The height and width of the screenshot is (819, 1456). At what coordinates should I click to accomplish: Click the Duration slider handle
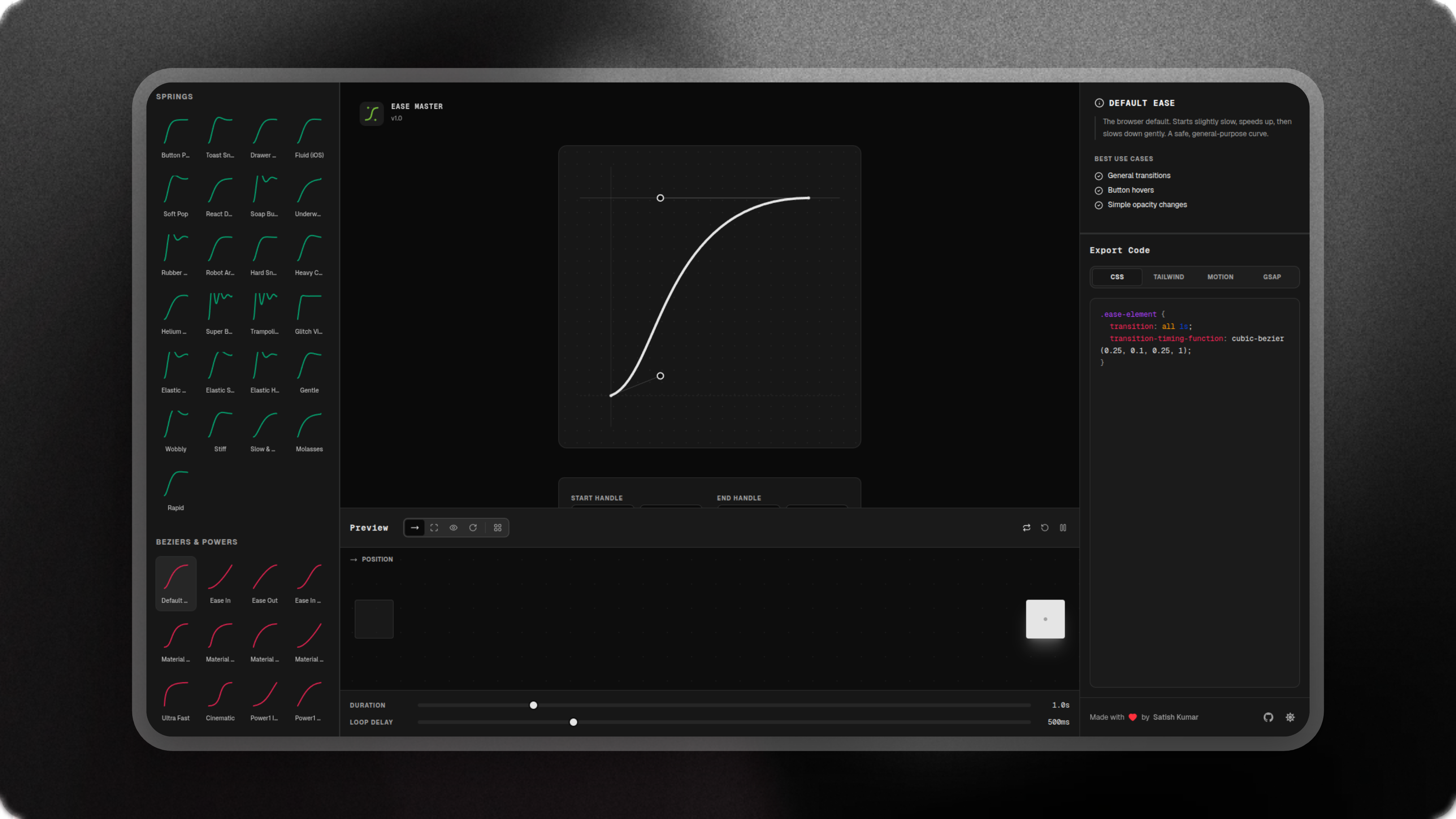click(x=533, y=705)
